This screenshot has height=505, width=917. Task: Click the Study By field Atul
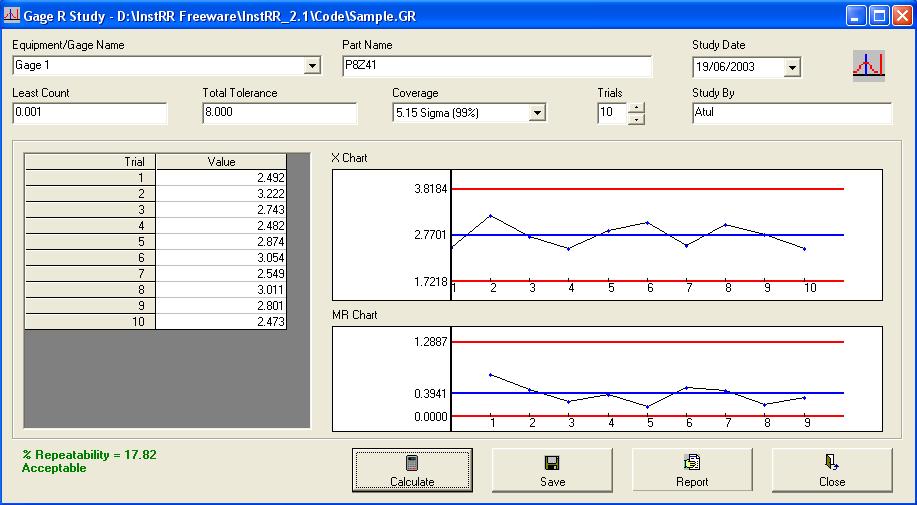click(792, 113)
